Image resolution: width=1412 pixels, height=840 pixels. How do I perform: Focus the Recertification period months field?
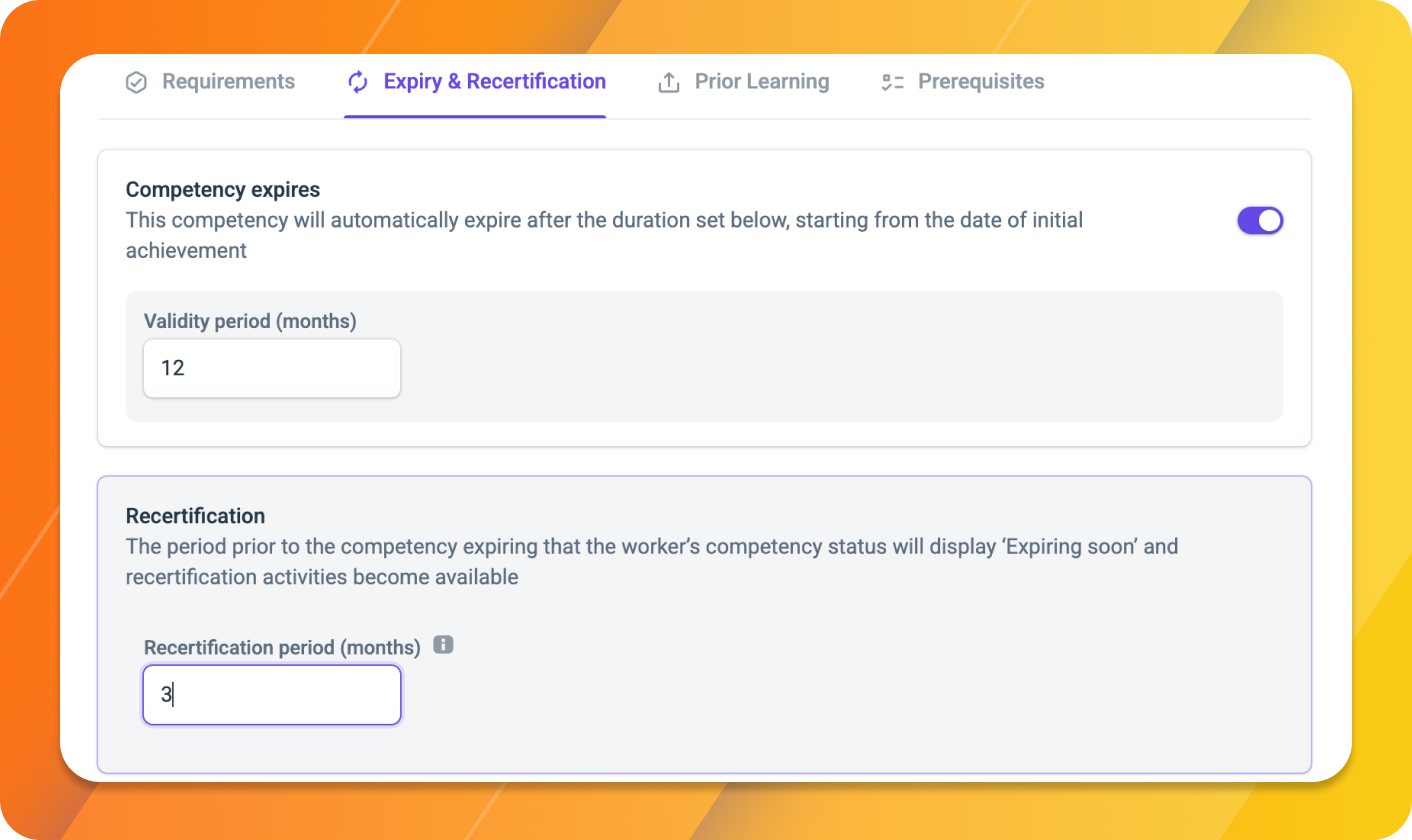[272, 695]
